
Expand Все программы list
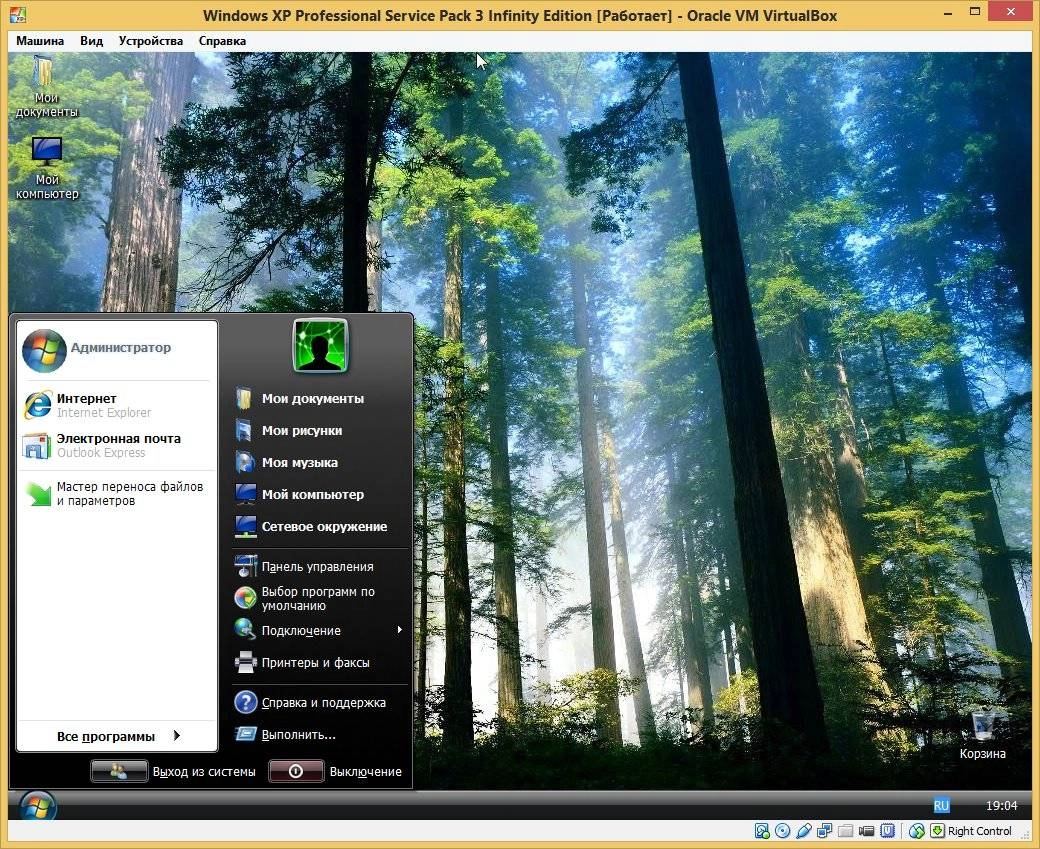pos(117,736)
